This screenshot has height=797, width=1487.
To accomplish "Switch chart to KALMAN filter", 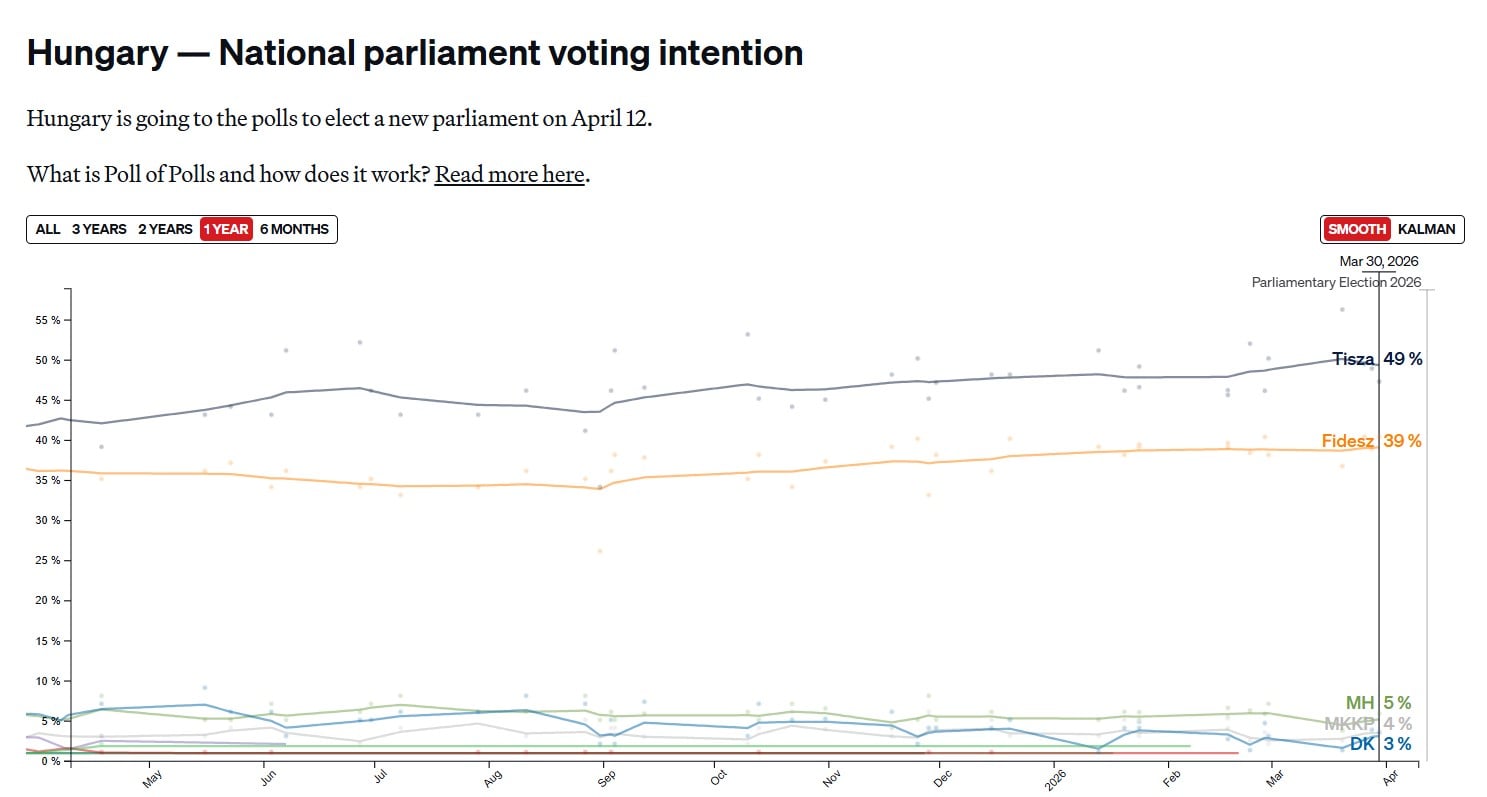I will pos(1426,229).
